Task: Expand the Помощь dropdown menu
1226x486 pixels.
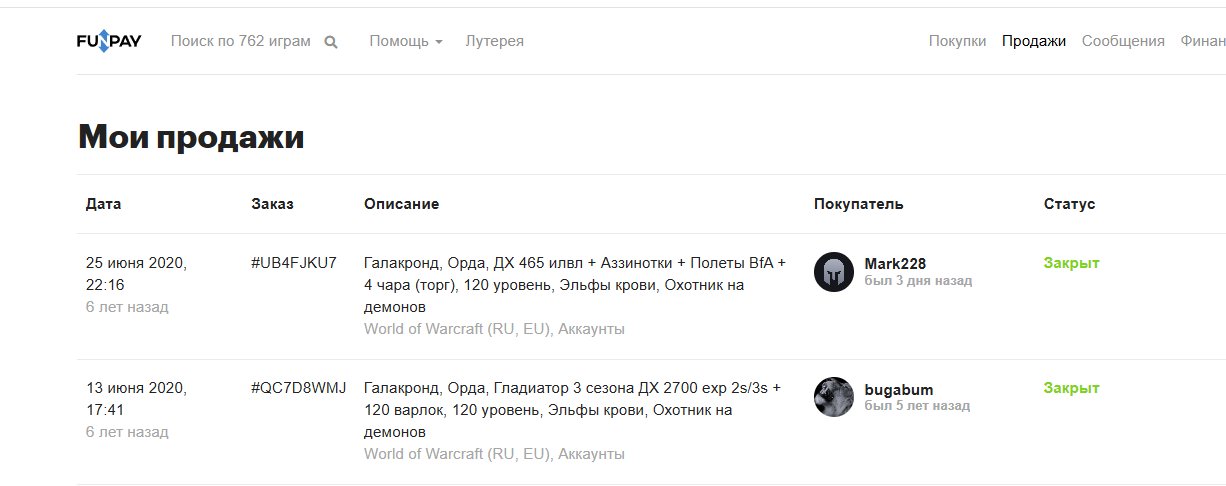Action: [x=405, y=41]
